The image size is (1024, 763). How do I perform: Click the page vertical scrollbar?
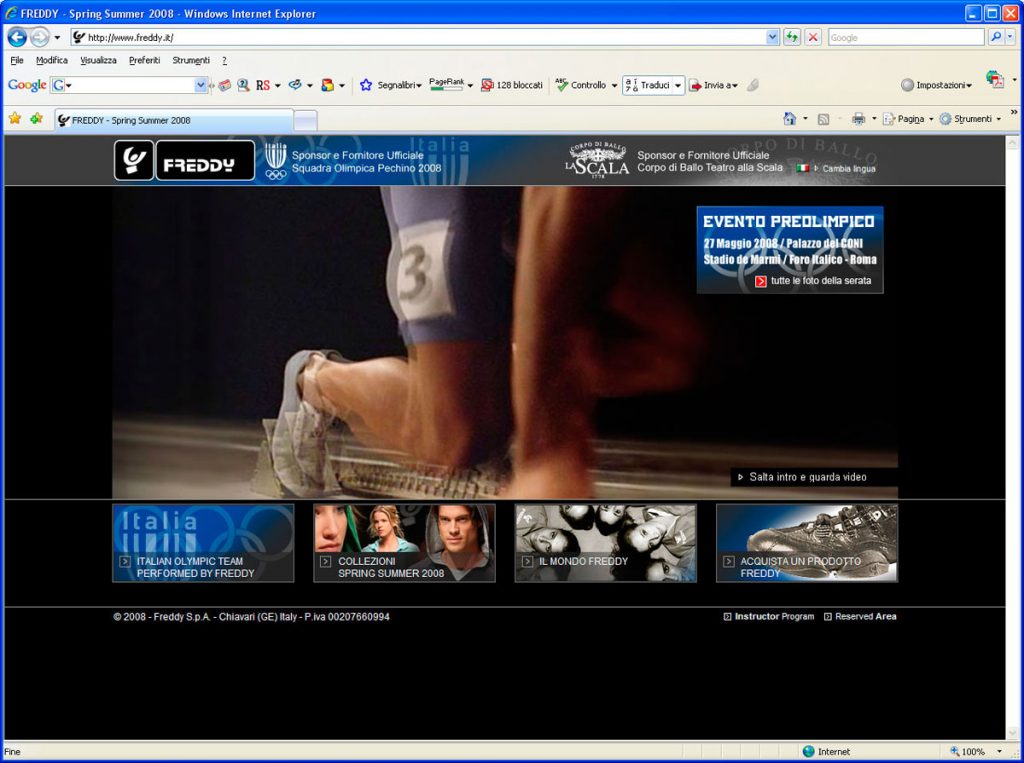1012,437
